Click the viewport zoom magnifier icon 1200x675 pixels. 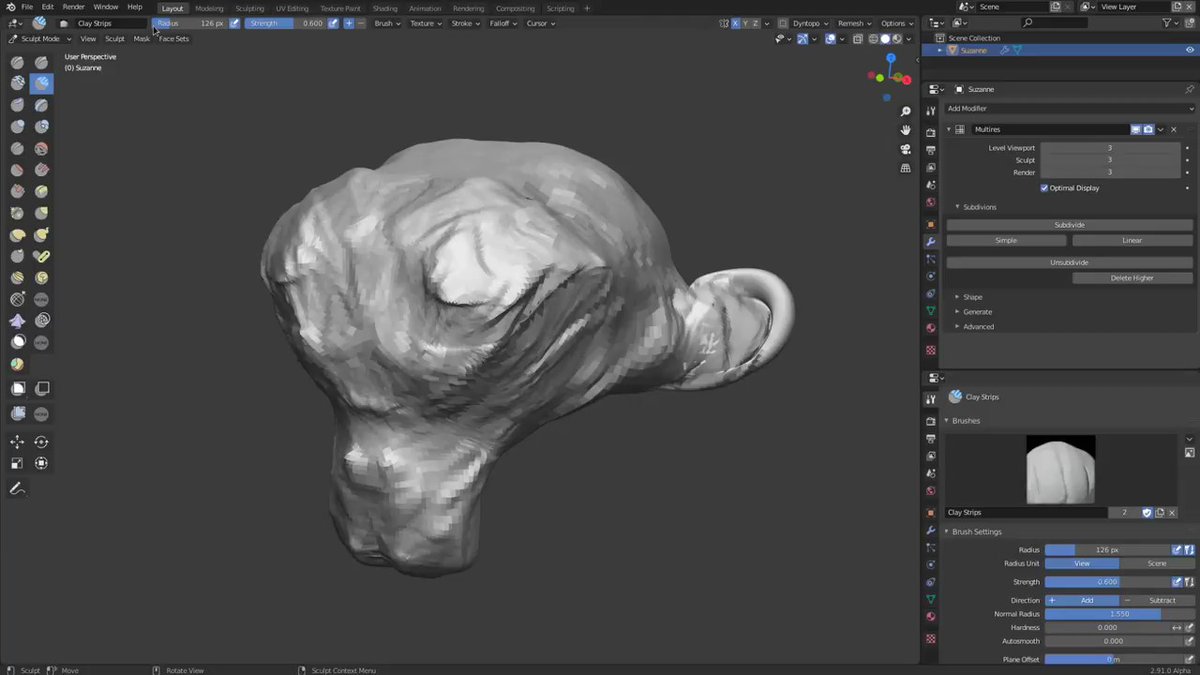(x=905, y=111)
